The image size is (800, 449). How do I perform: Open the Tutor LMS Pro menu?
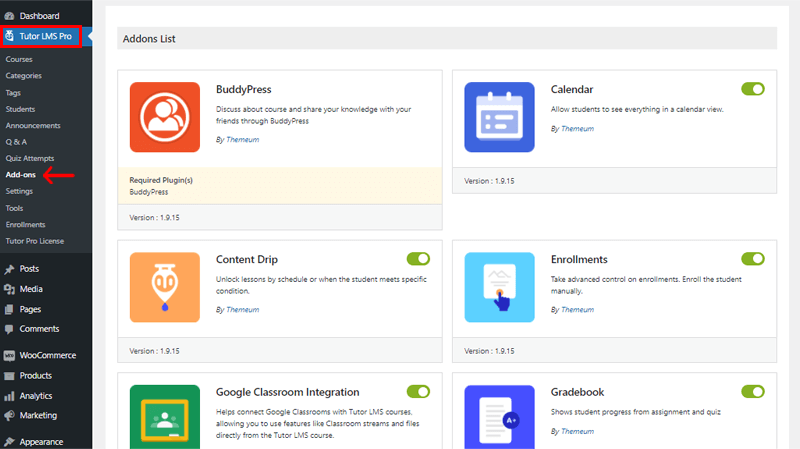point(45,36)
